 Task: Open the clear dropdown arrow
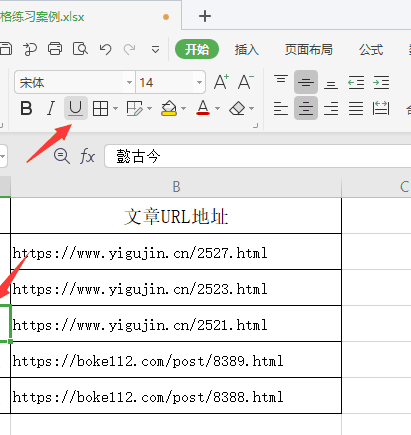[252, 108]
